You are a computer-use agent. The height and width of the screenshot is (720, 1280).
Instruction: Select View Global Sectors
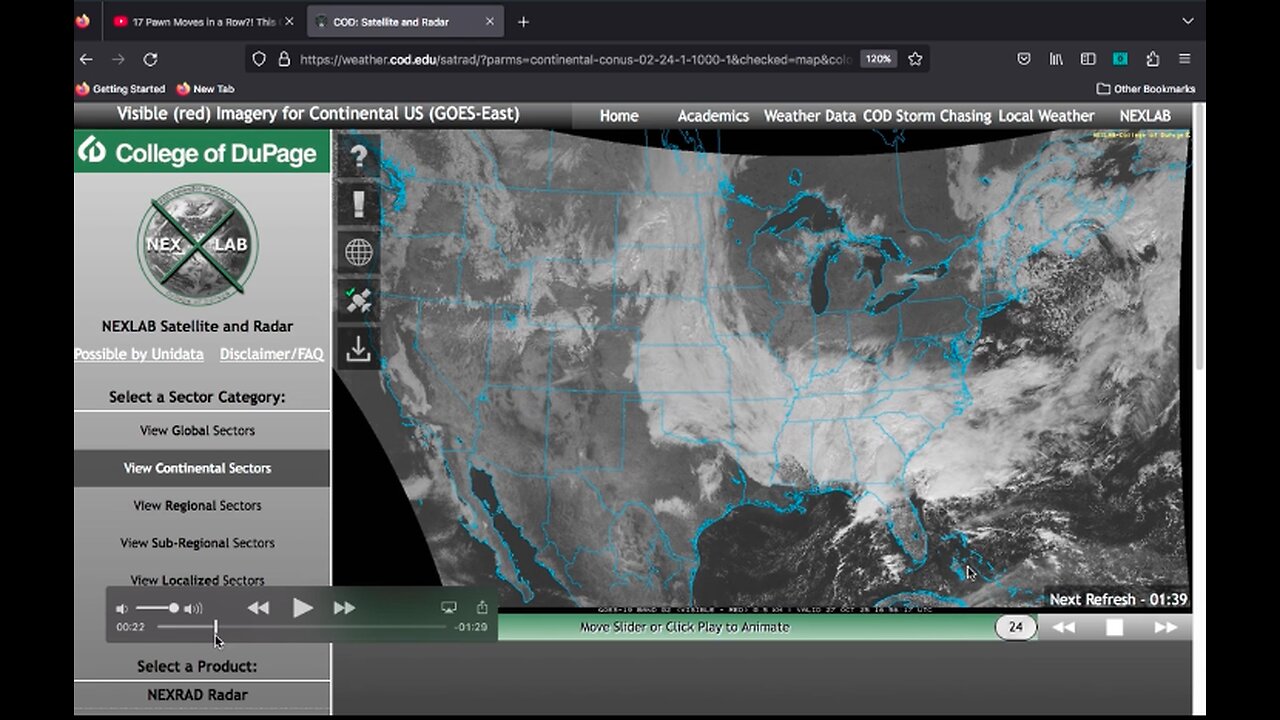(x=202, y=430)
